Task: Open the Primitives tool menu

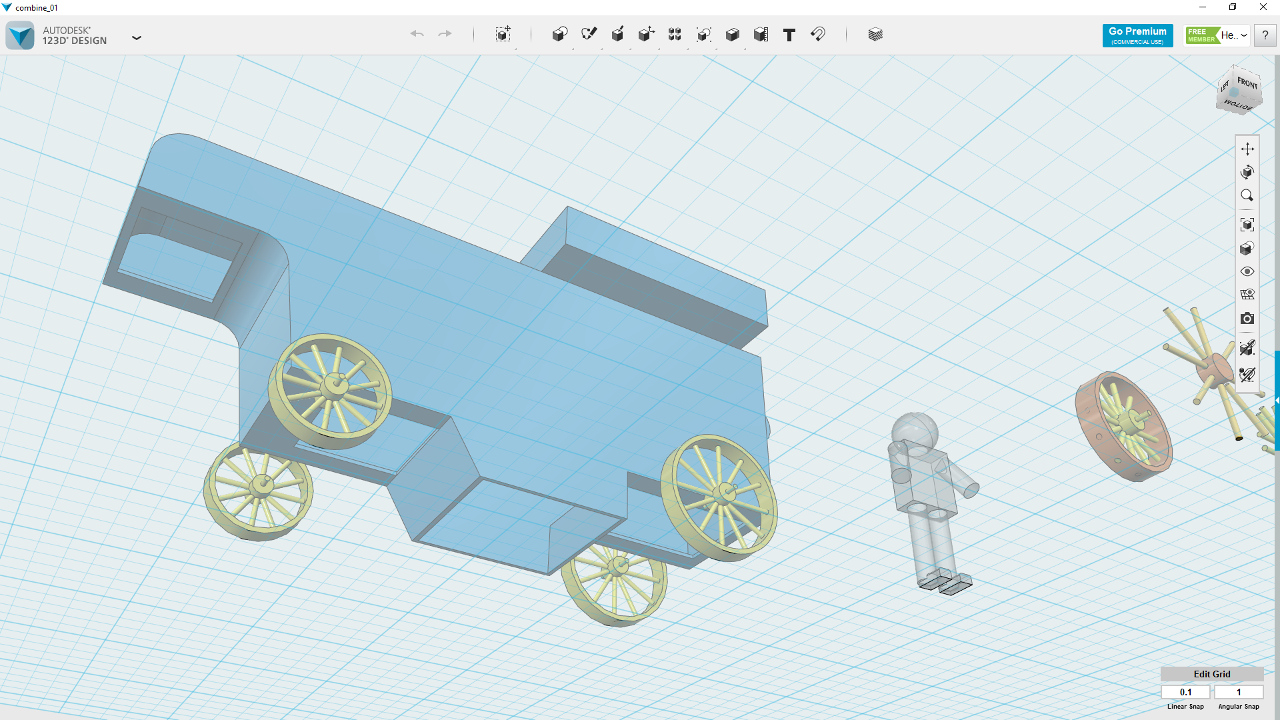Action: coord(560,34)
